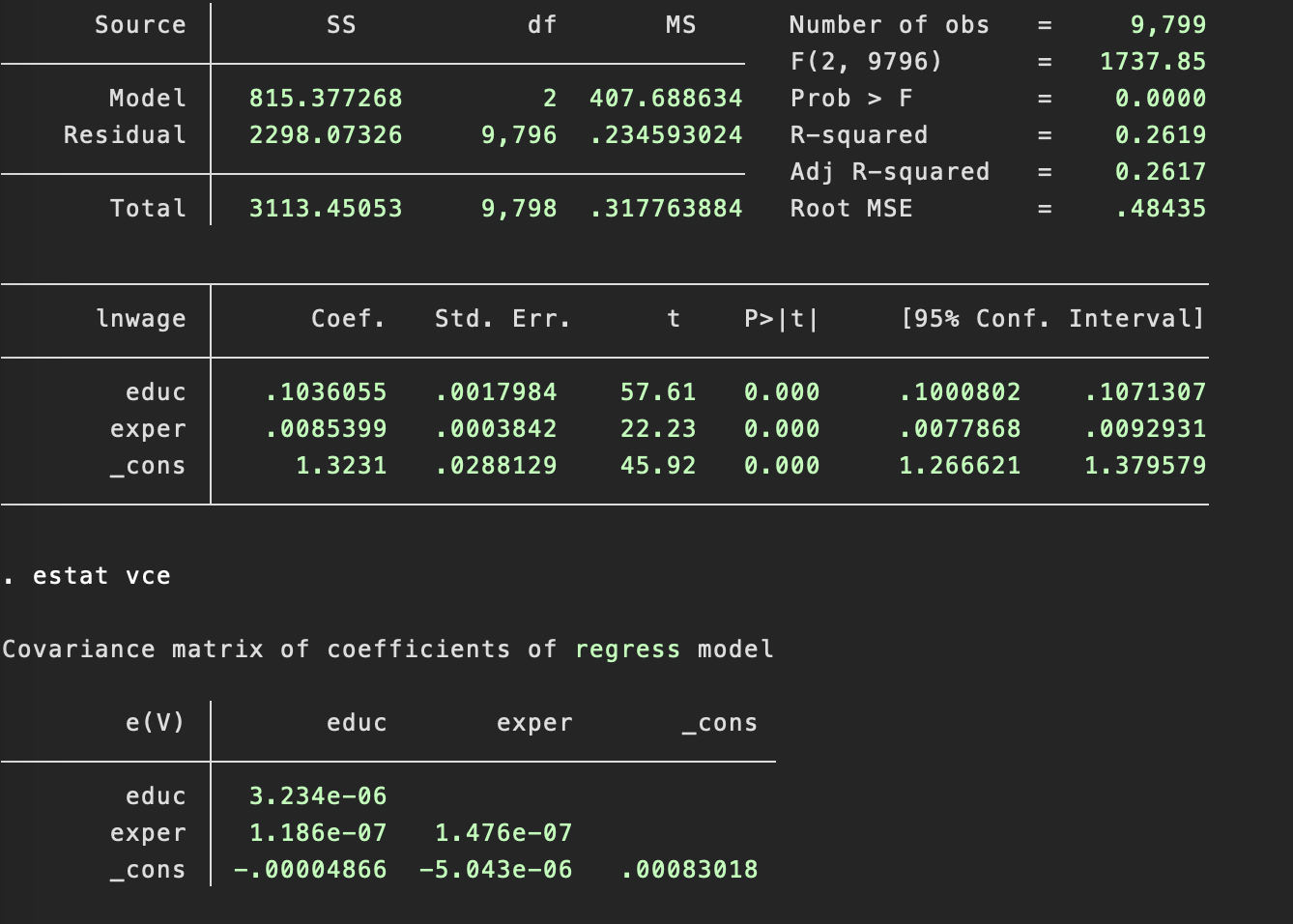Click the regress hyperlink in covariance heading
Image resolution: width=1293 pixels, height=924 pixels.
point(627,649)
